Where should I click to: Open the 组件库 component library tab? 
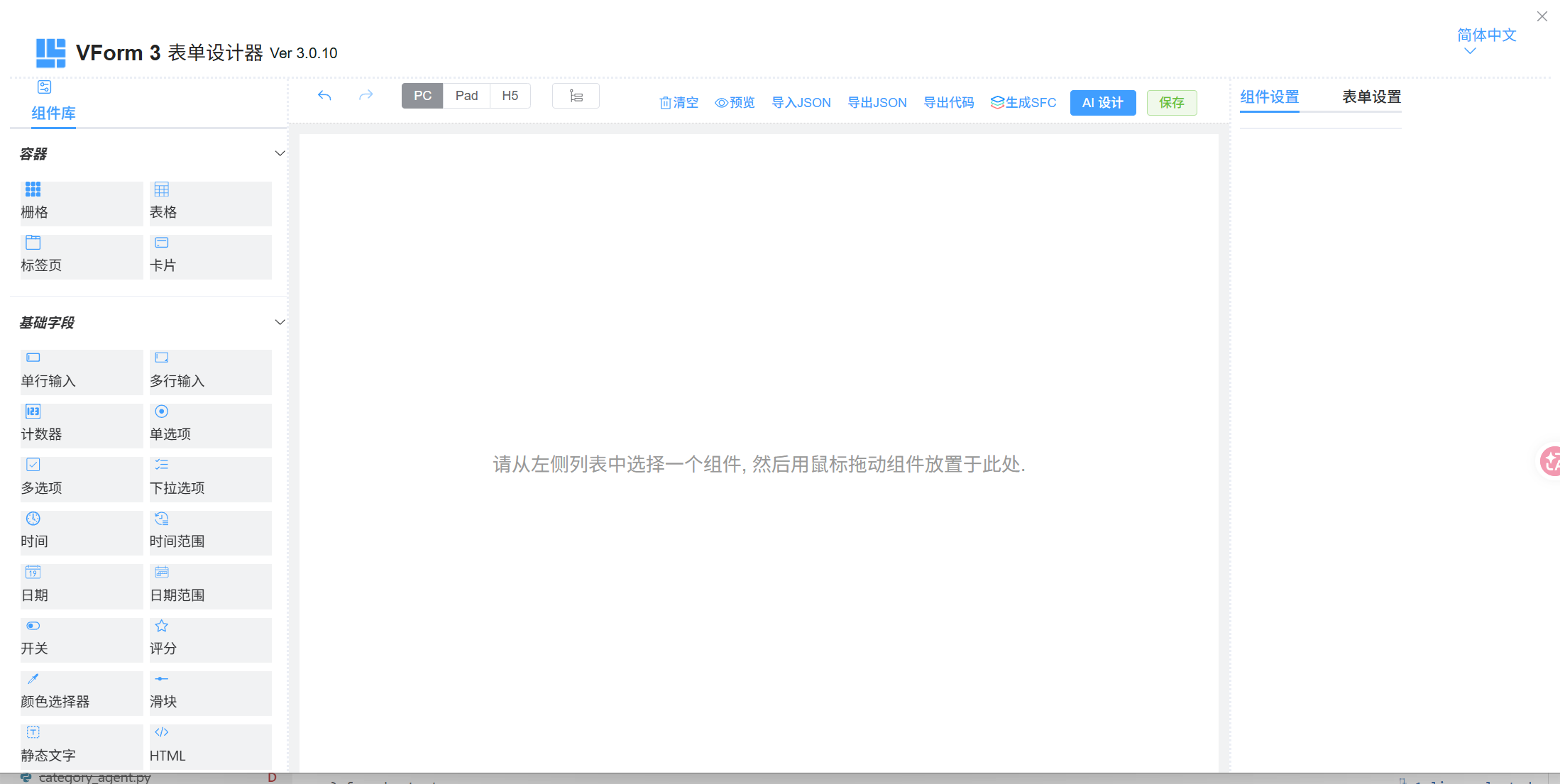pos(53,104)
